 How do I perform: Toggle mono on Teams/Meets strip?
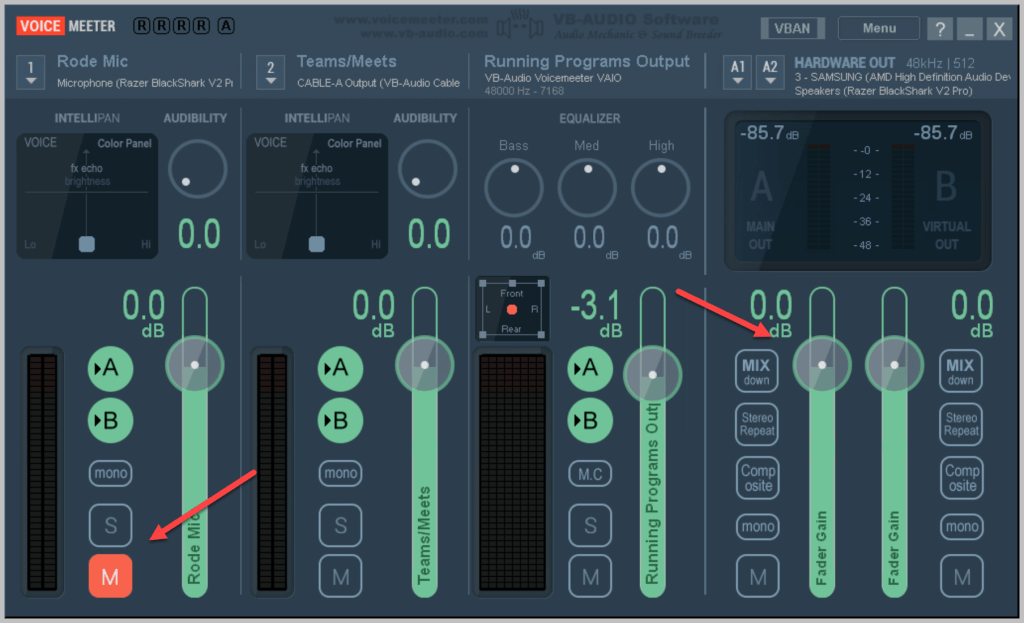tap(340, 473)
